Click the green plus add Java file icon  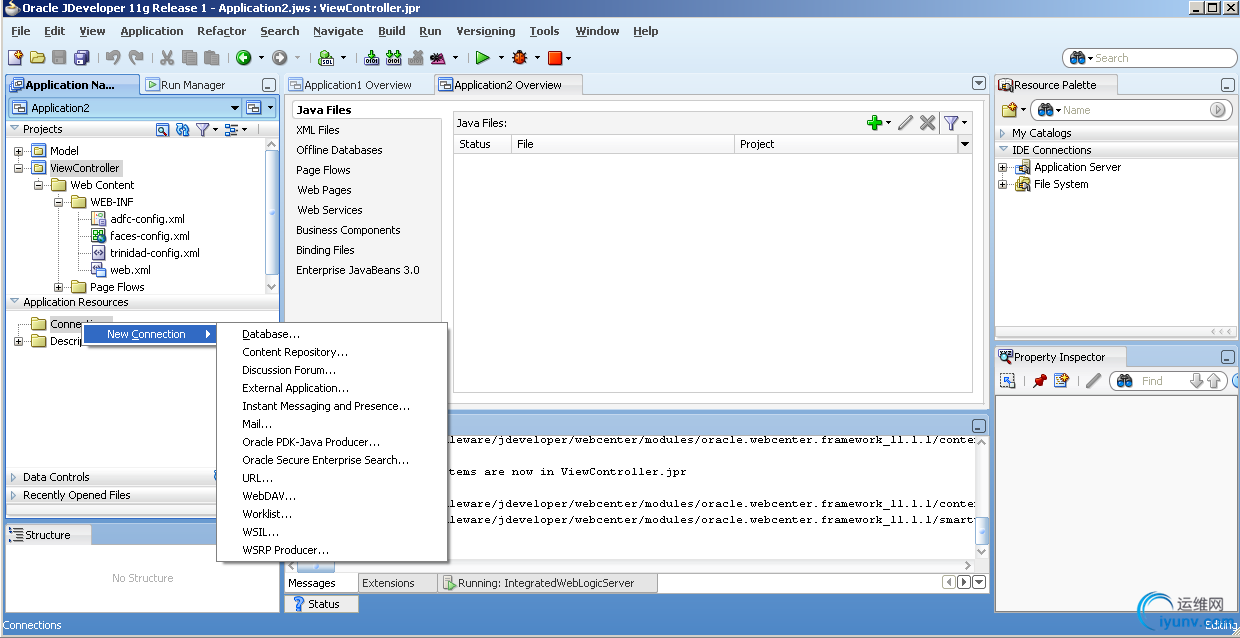coord(874,122)
